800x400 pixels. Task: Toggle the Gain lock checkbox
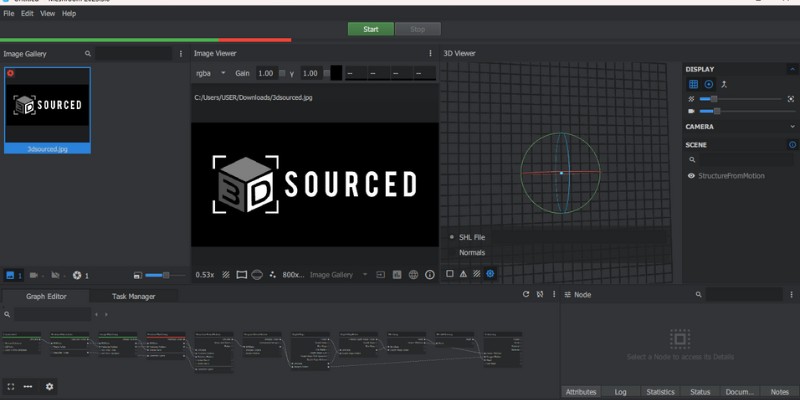[x=282, y=73]
